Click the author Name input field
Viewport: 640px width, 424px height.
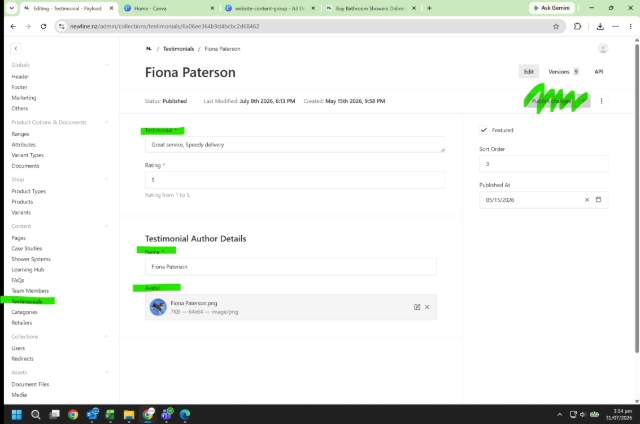291,266
